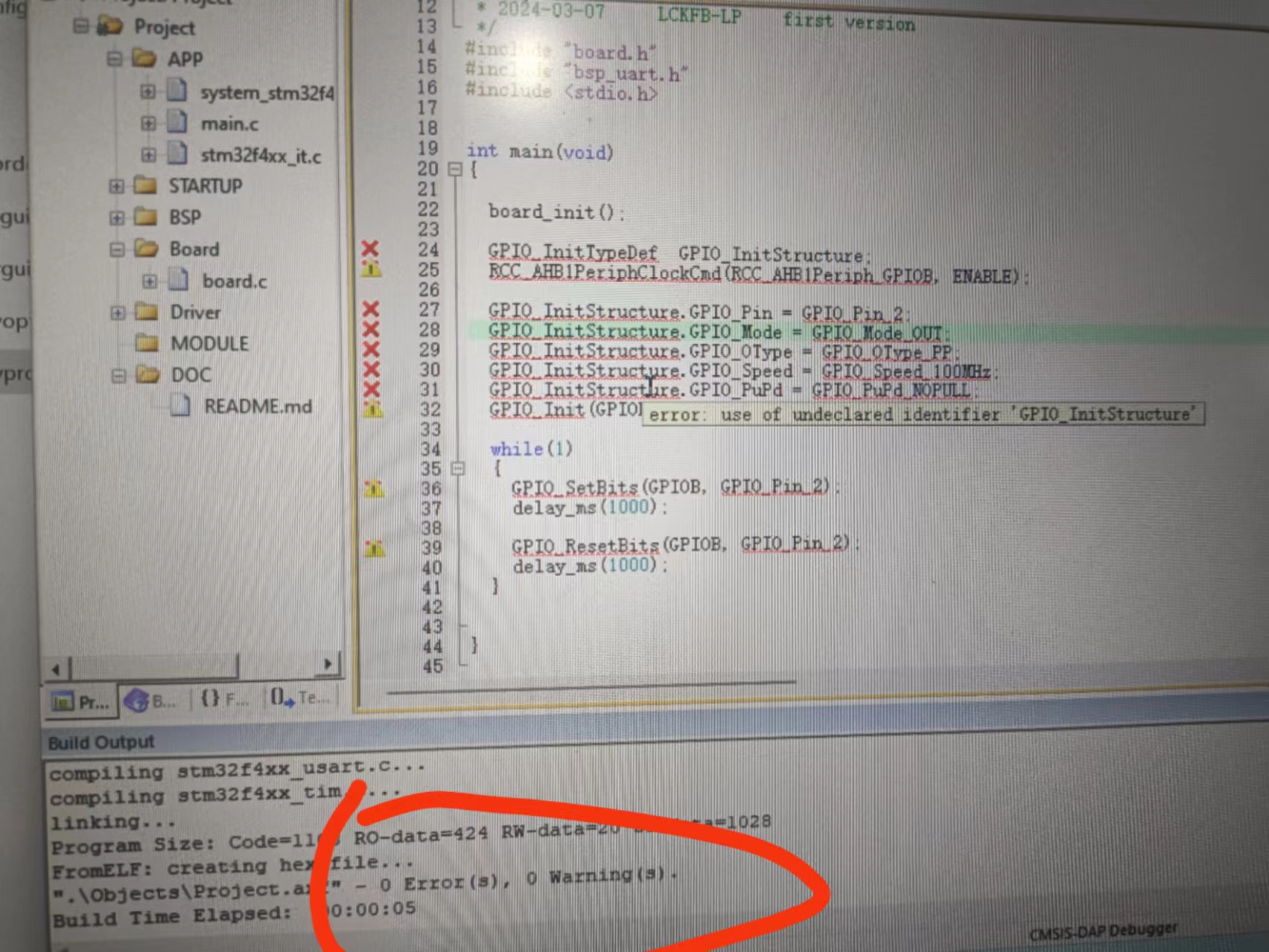
Task: Click 'GPIO_SetBits(GPIOB, GPIO_Pin_2)' code line
Action: coord(675,488)
